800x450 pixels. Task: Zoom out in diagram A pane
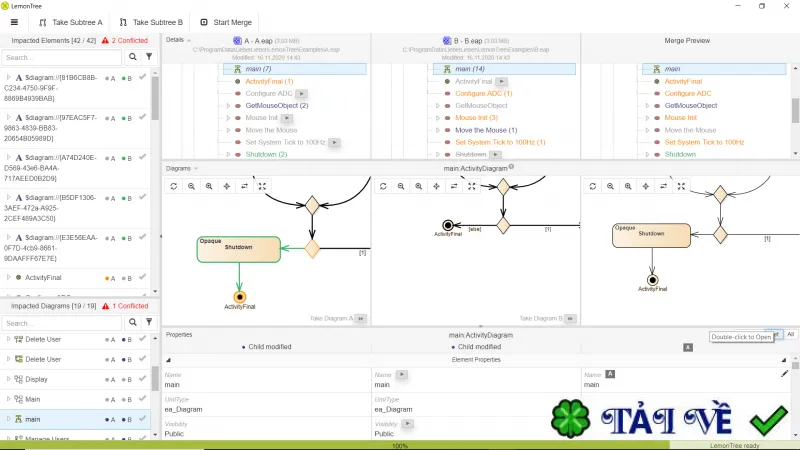191,186
